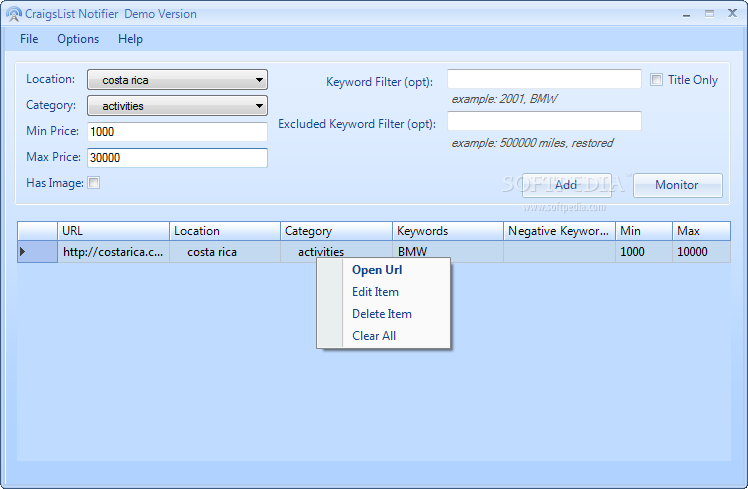748x489 pixels.
Task: Click the 1000 Min cell in table
Action: tap(644, 251)
